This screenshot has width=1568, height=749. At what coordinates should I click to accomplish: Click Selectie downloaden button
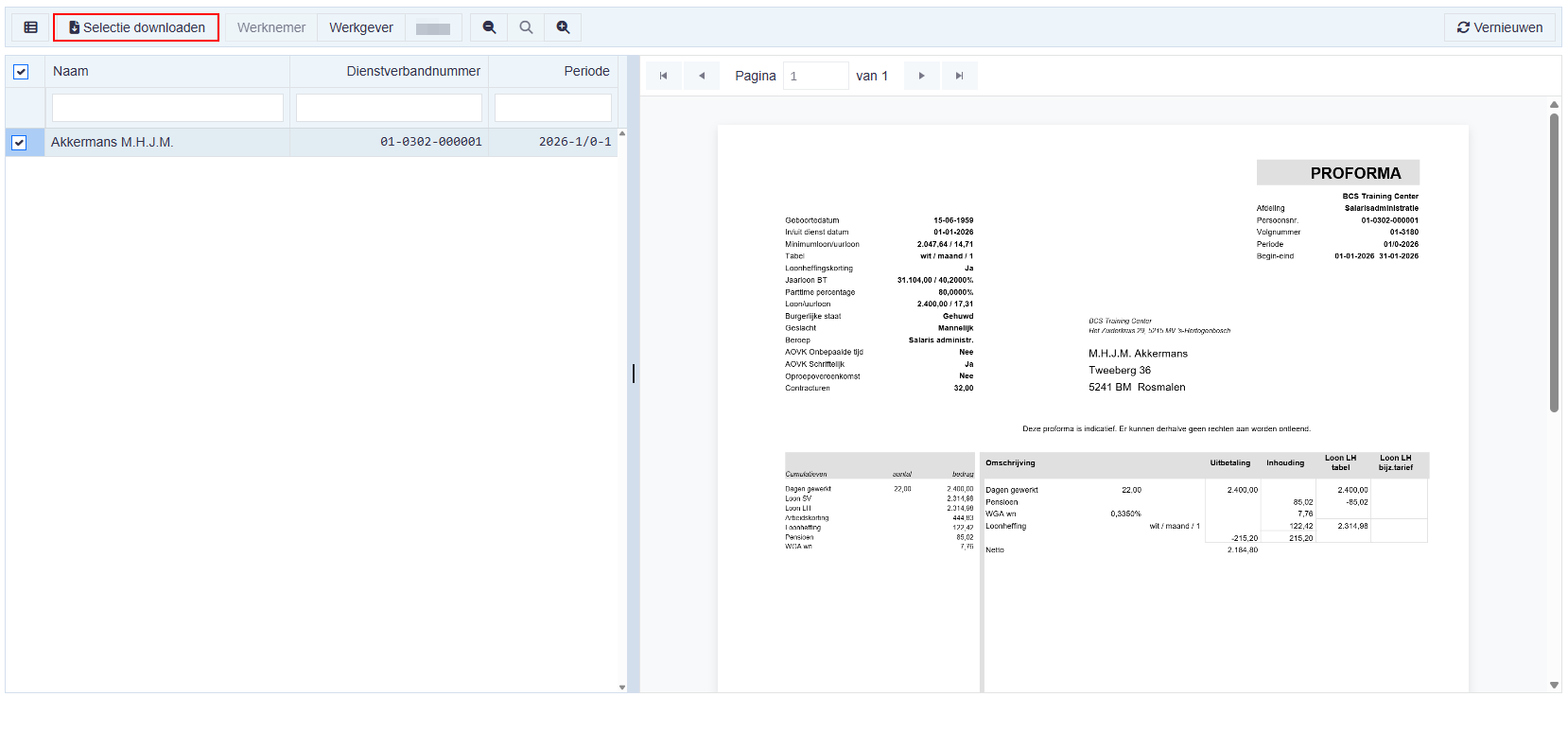point(136,27)
